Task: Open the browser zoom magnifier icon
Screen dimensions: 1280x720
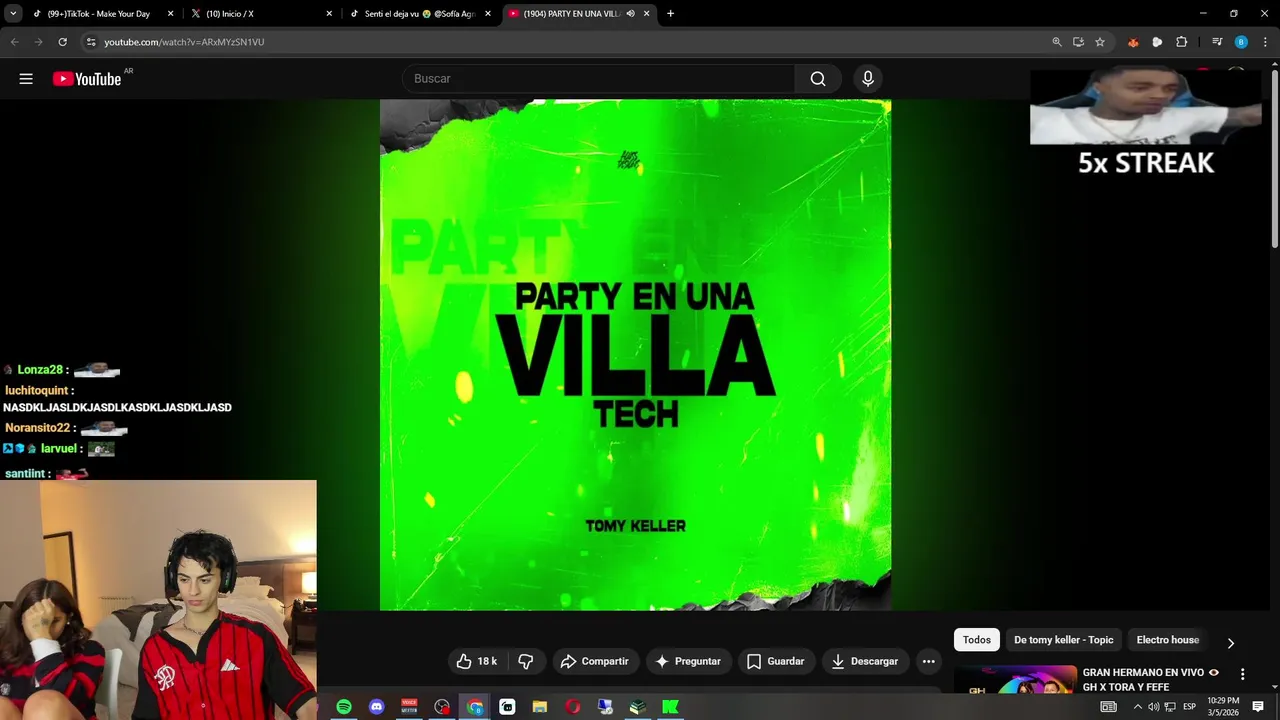Action: tap(1057, 42)
